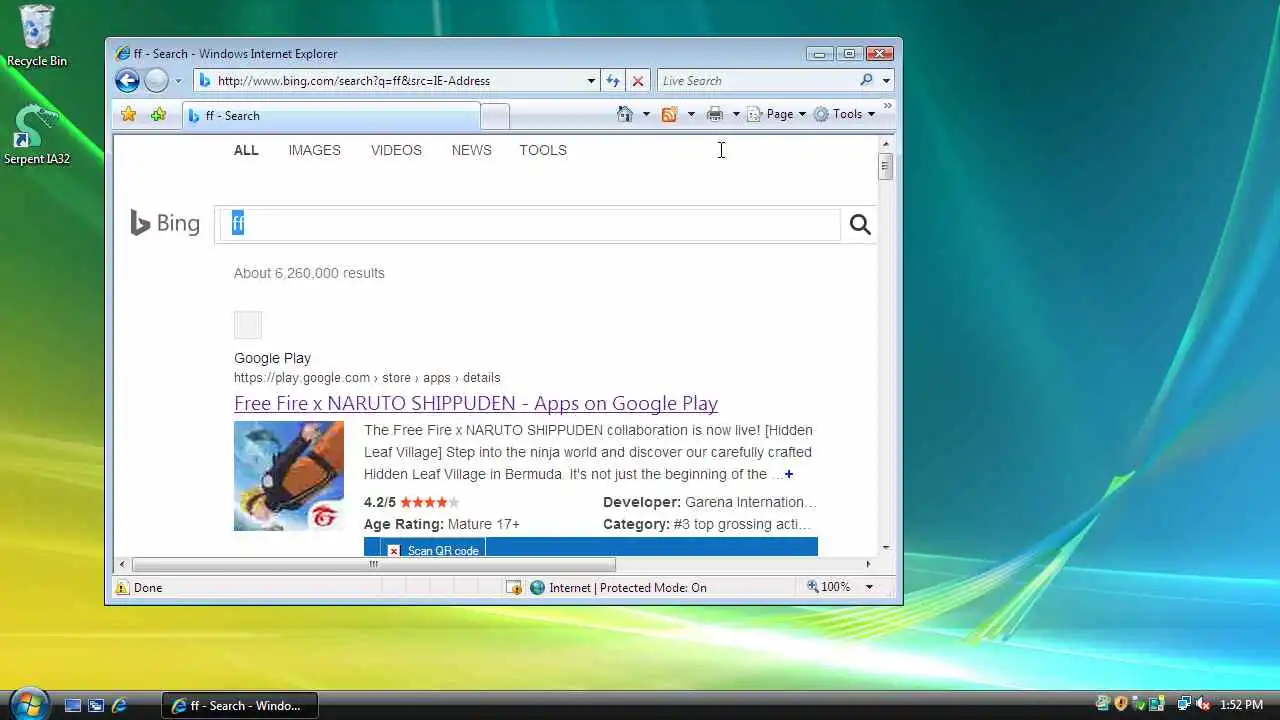Launch Internet Explorer from quick launch

(x=119, y=705)
